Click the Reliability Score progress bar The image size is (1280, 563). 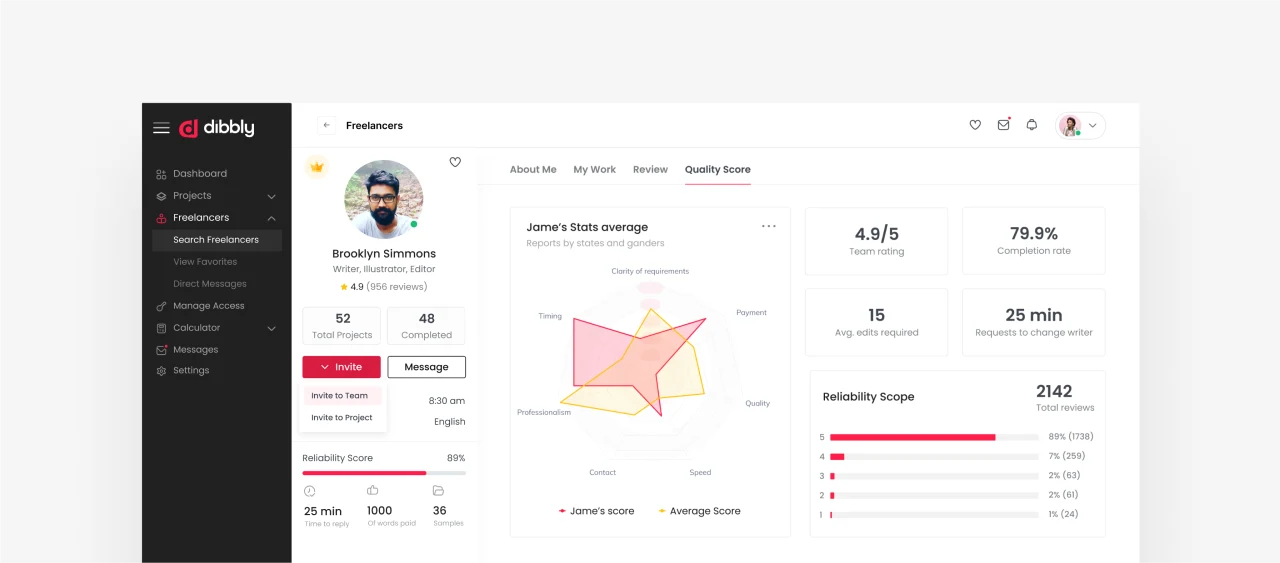tap(384, 473)
